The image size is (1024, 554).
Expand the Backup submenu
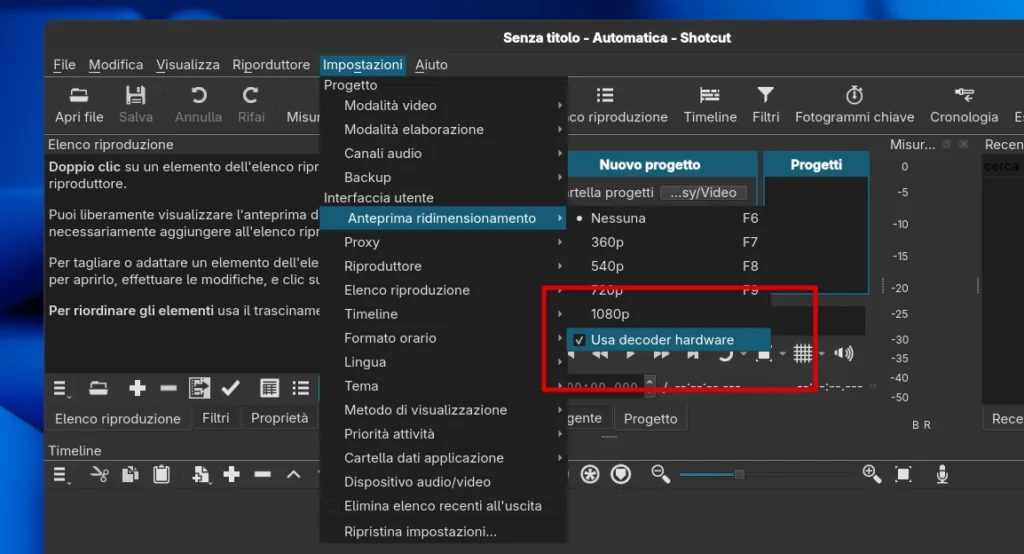point(443,177)
